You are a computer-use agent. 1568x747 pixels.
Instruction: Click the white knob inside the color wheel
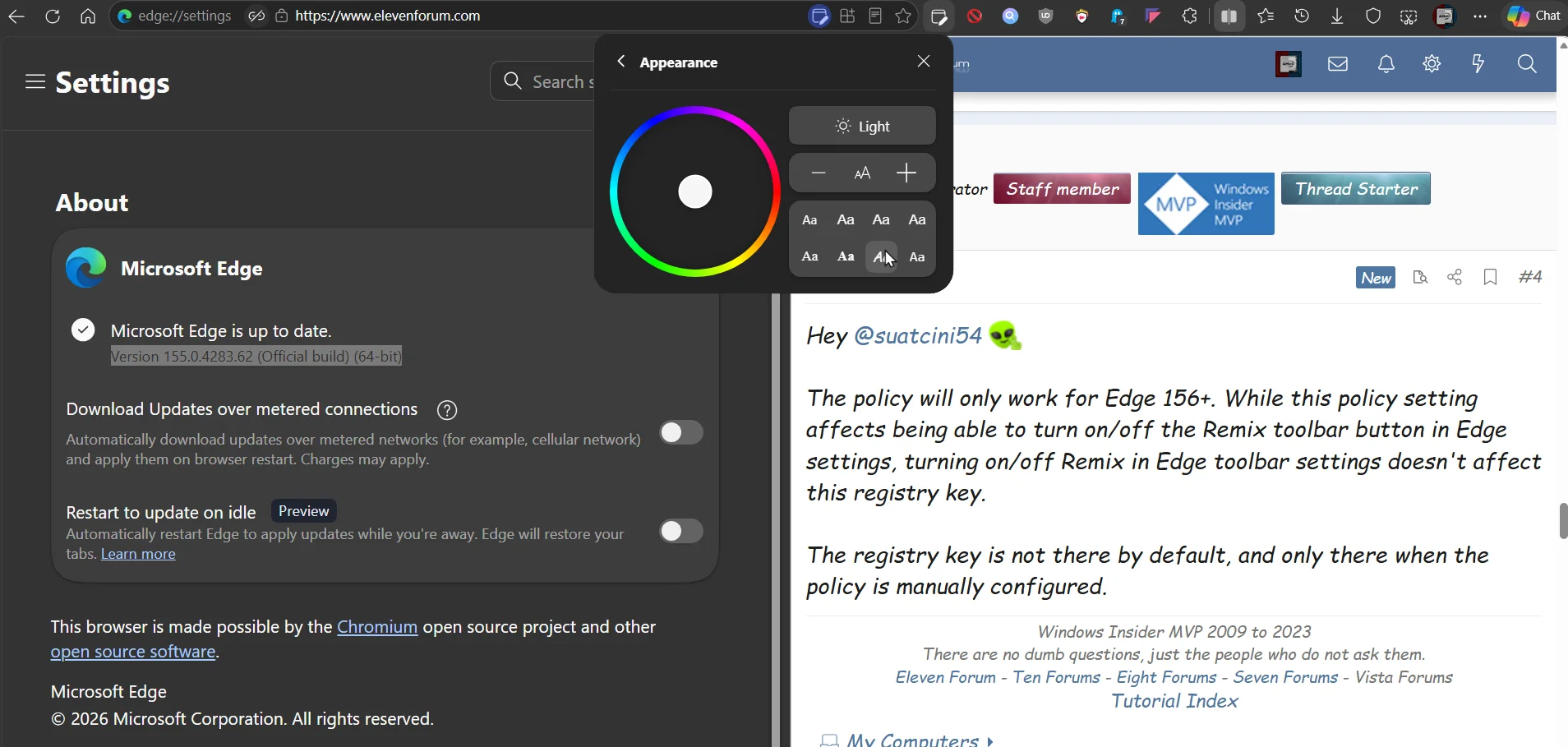(x=695, y=191)
